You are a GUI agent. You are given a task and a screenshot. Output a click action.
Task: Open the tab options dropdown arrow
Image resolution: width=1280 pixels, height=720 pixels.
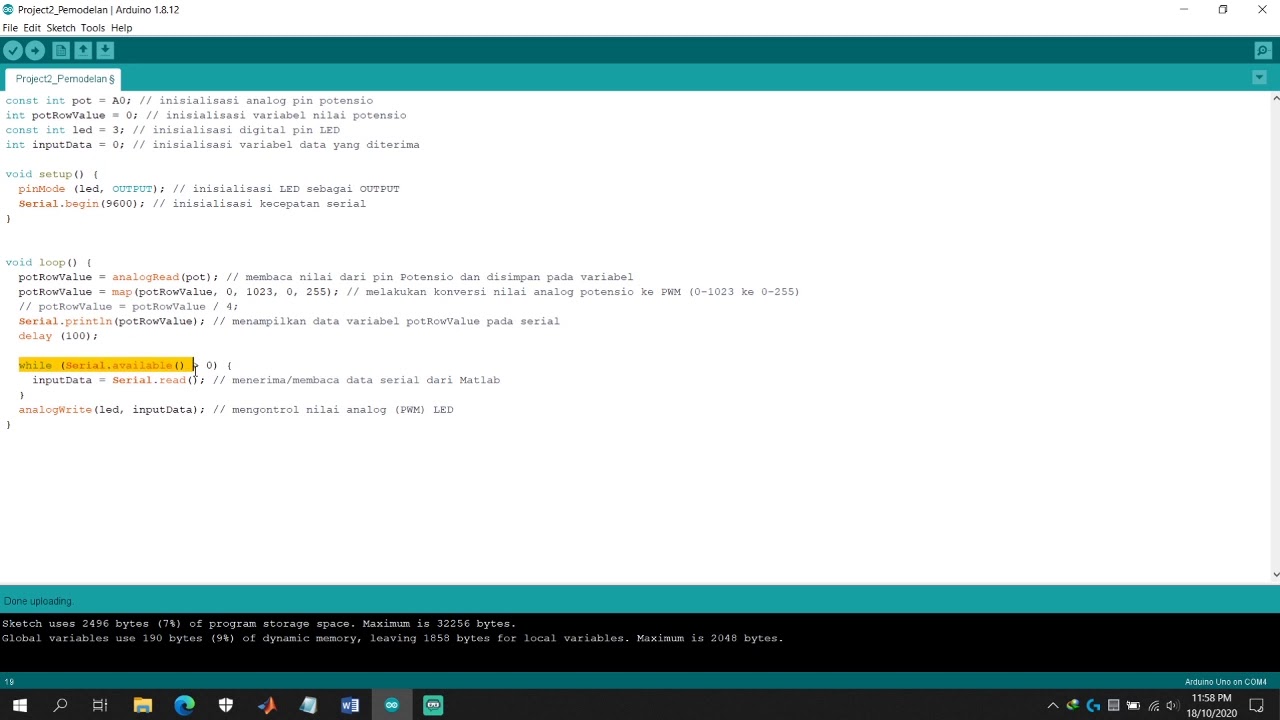(1259, 78)
